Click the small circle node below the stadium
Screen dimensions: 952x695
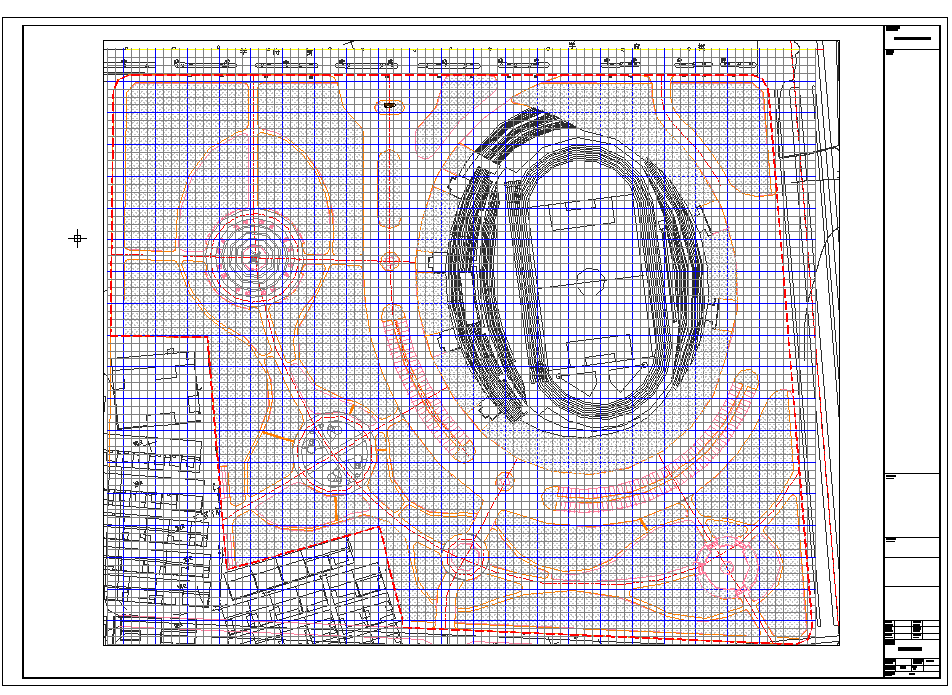click(505, 480)
